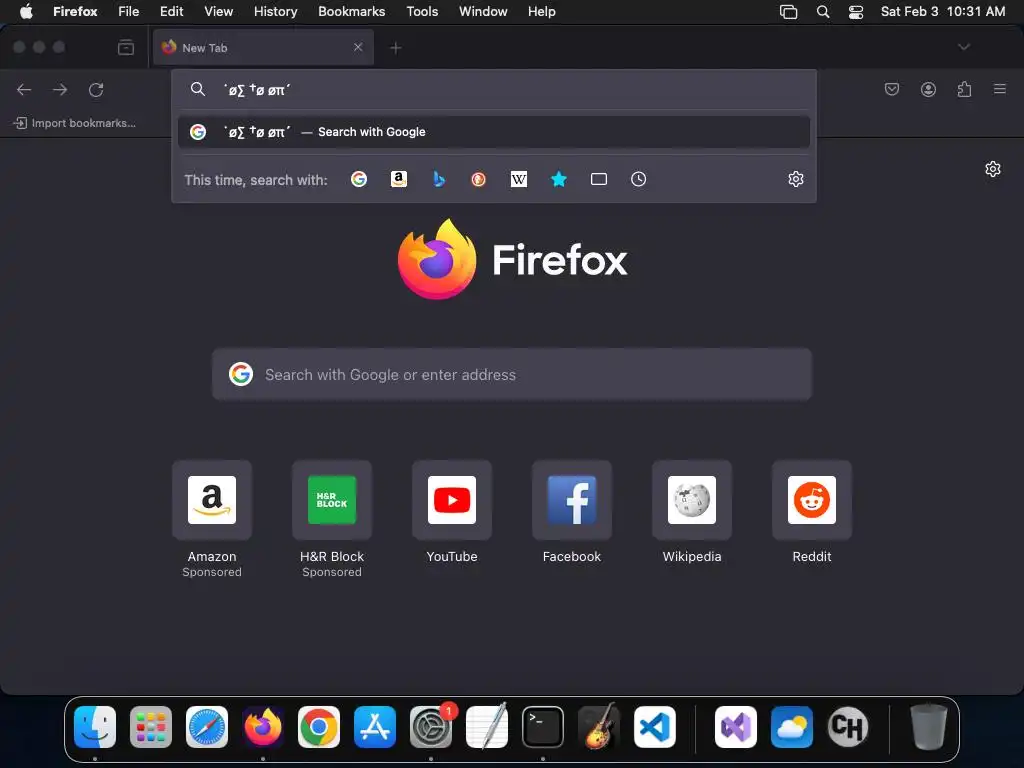Open Save to Pocket button
1024x768 pixels.
point(891,89)
